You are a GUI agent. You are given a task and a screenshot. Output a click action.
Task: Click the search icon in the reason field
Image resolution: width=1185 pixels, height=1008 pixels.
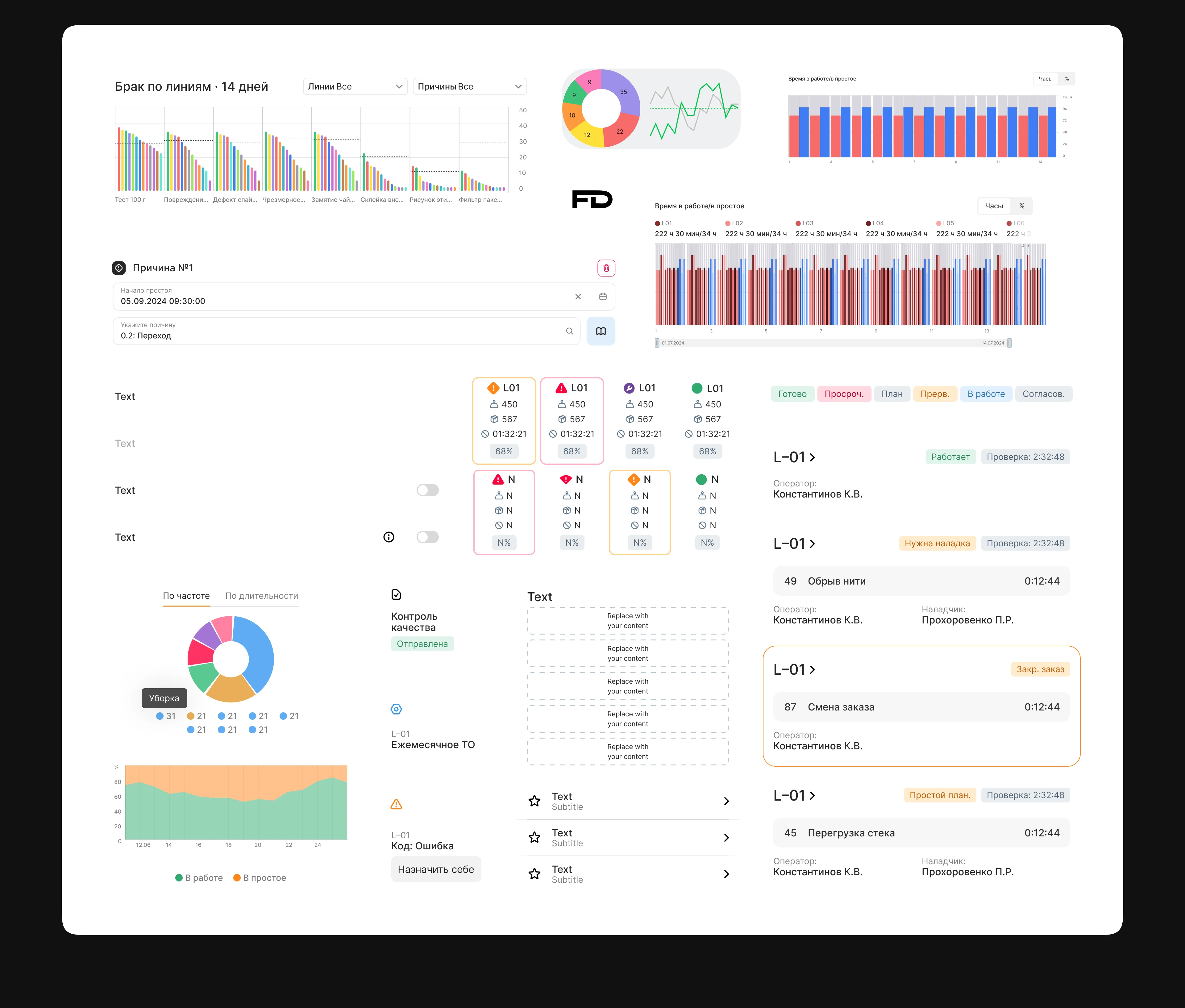[569, 331]
